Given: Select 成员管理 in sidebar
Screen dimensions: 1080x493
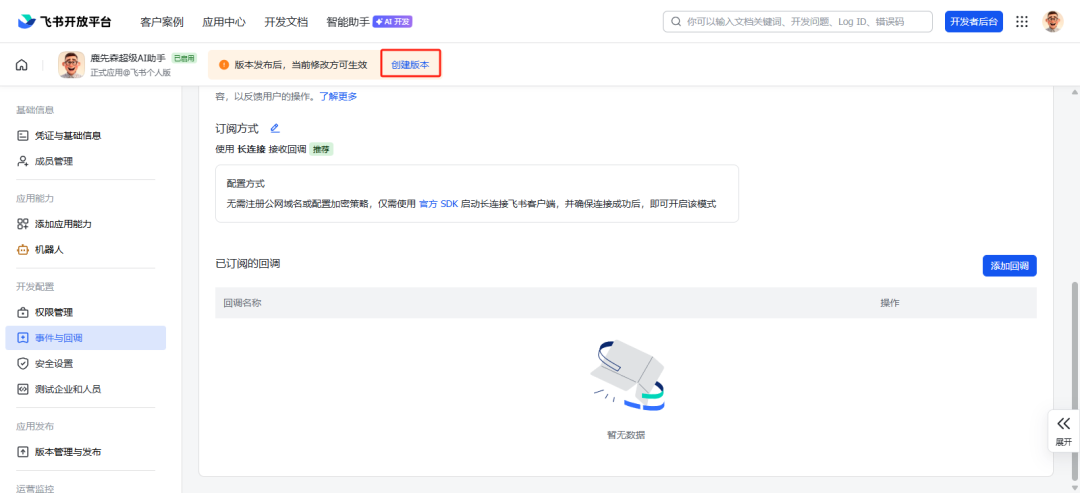Looking at the screenshot, I should click(85, 161).
